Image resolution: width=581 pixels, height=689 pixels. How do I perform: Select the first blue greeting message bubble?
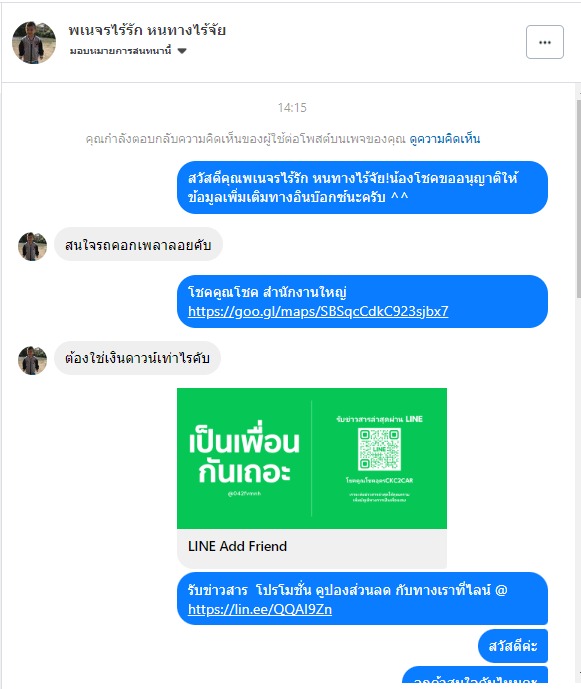click(363, 188)
